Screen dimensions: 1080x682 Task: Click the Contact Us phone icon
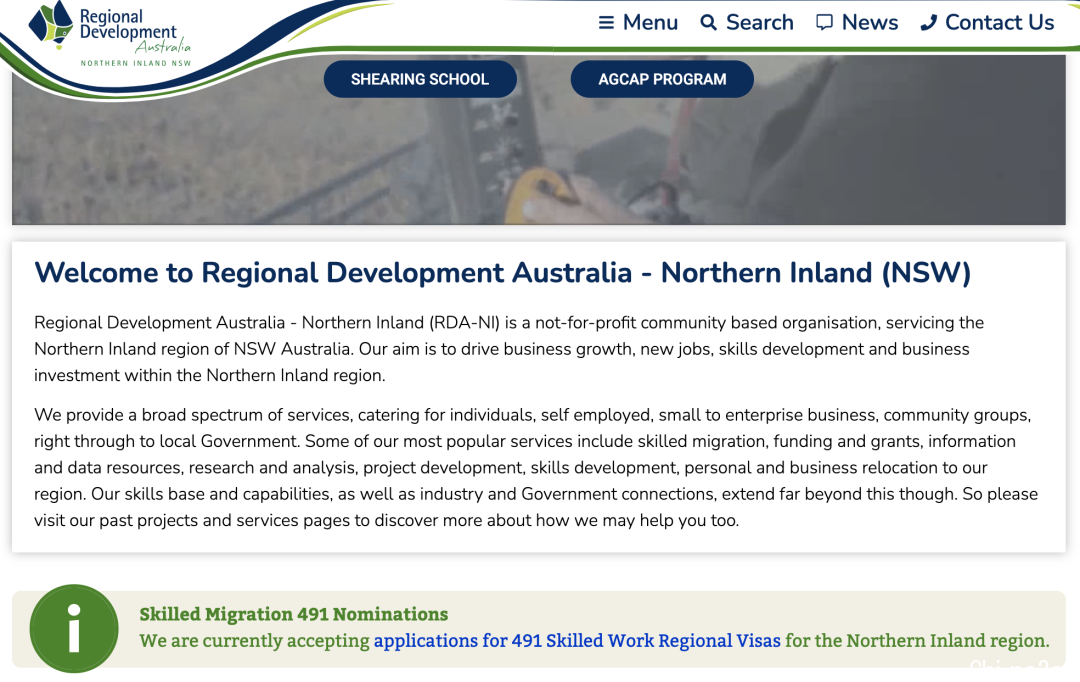[928, 23]
